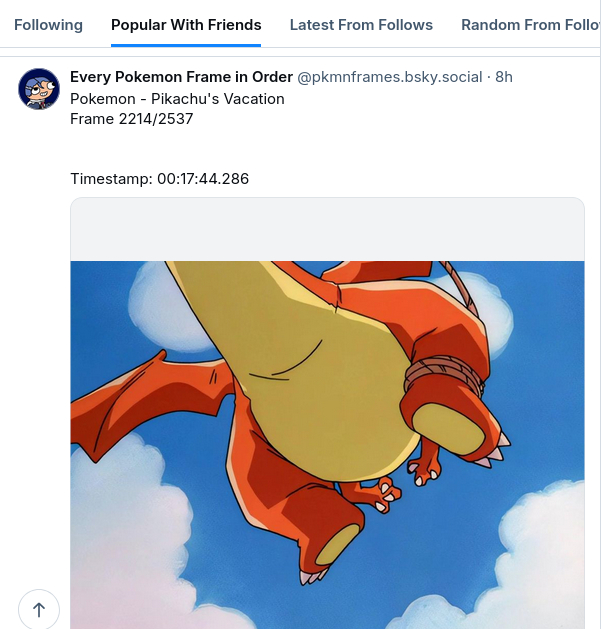The height and width of the screenshot is (629, 601).
Task: Click Charizard's yellow belly in the image
Action: [x=321, y=381]
